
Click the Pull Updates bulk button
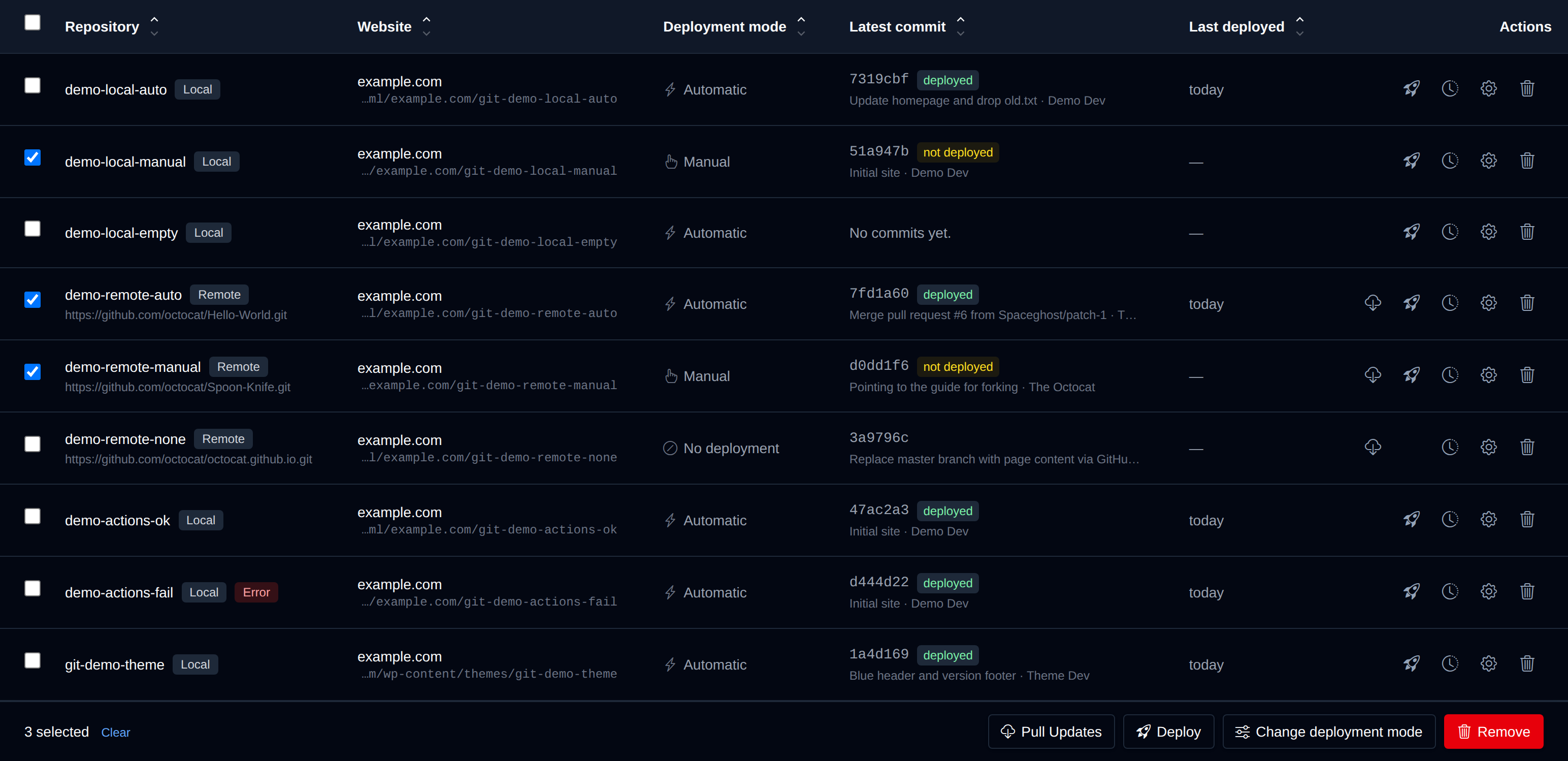[x=1051, y=732]
